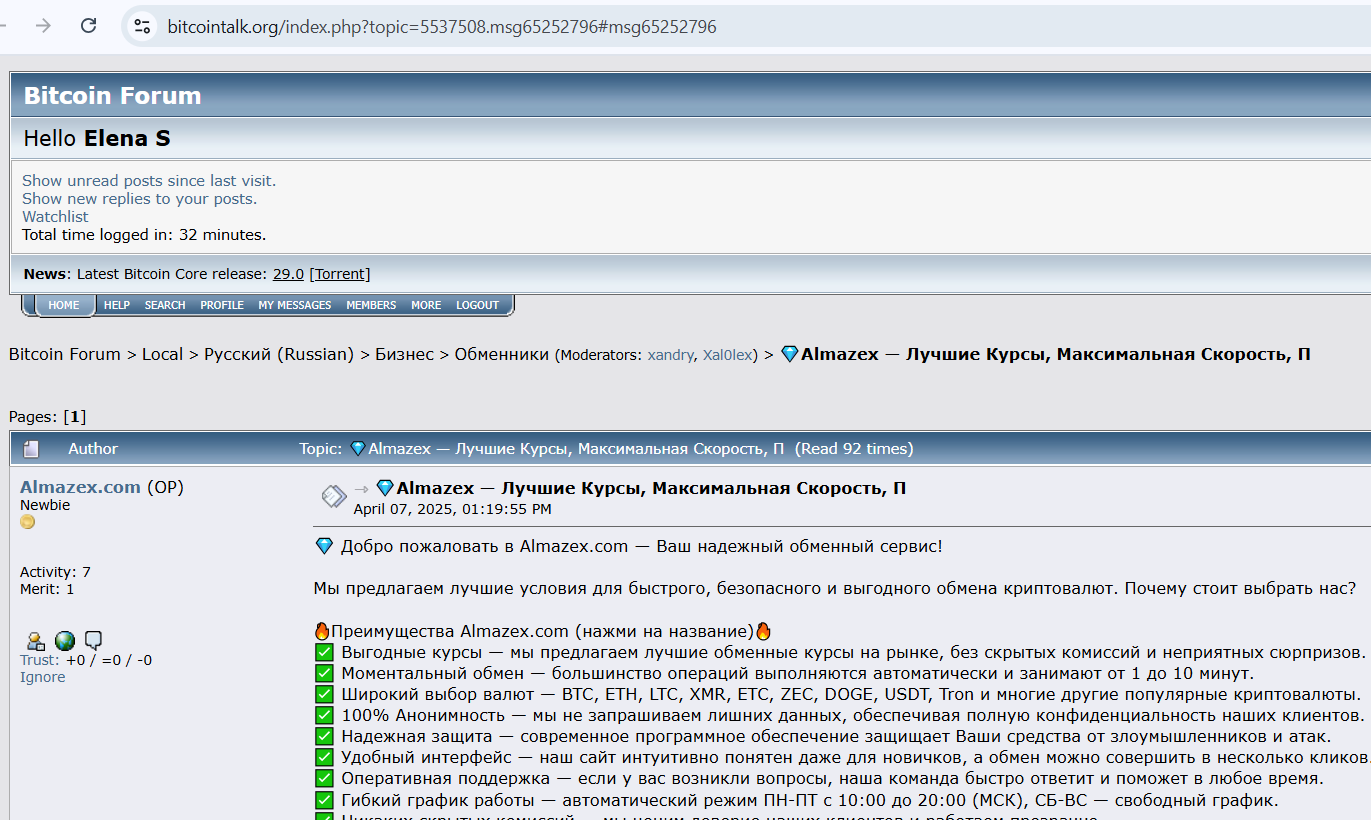The width and height of the screenshot is (1371, 820).
Task: Click Merit: 1 text
Action: tap(47, 589)
